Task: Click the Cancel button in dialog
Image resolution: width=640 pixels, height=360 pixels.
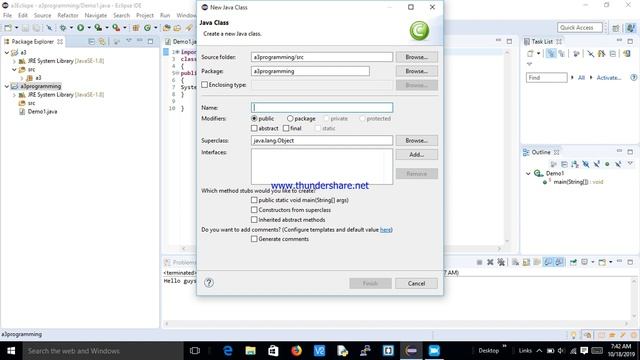Action: coord(416,283)
